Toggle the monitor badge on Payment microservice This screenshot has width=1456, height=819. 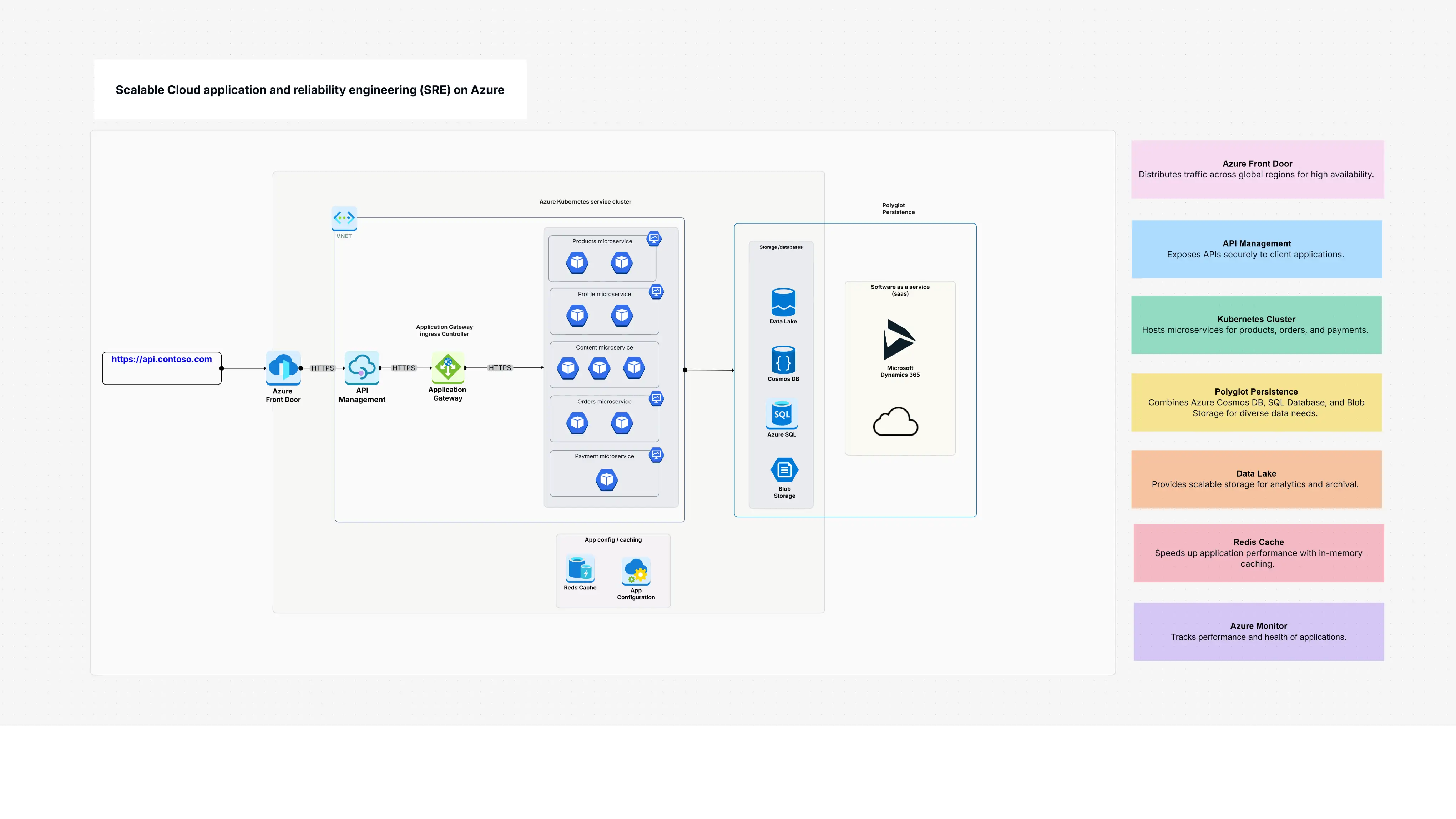656,455
